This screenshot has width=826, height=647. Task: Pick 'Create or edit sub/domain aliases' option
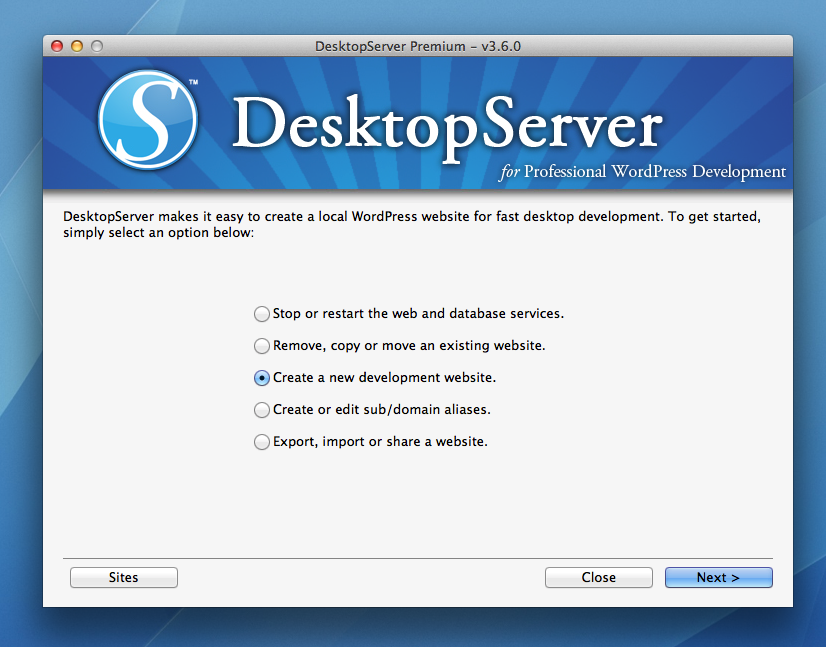(262, 410)
